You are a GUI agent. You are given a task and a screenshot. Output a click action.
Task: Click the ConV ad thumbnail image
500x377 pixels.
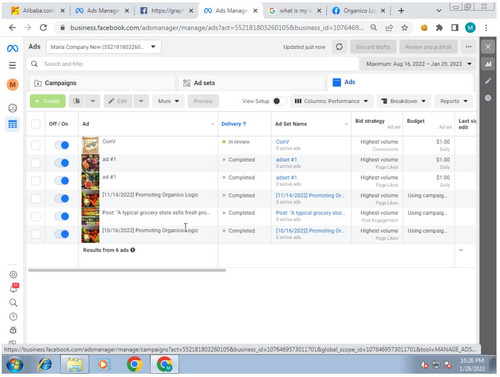coord(90,145)
